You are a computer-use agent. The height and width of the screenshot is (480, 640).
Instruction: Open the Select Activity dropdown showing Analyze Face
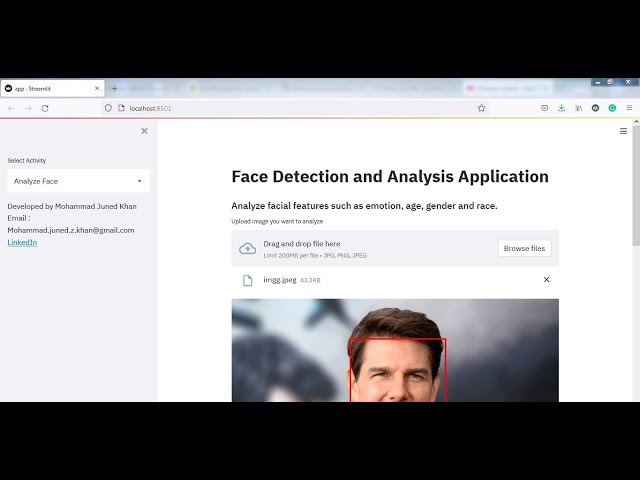coord(78,181)
